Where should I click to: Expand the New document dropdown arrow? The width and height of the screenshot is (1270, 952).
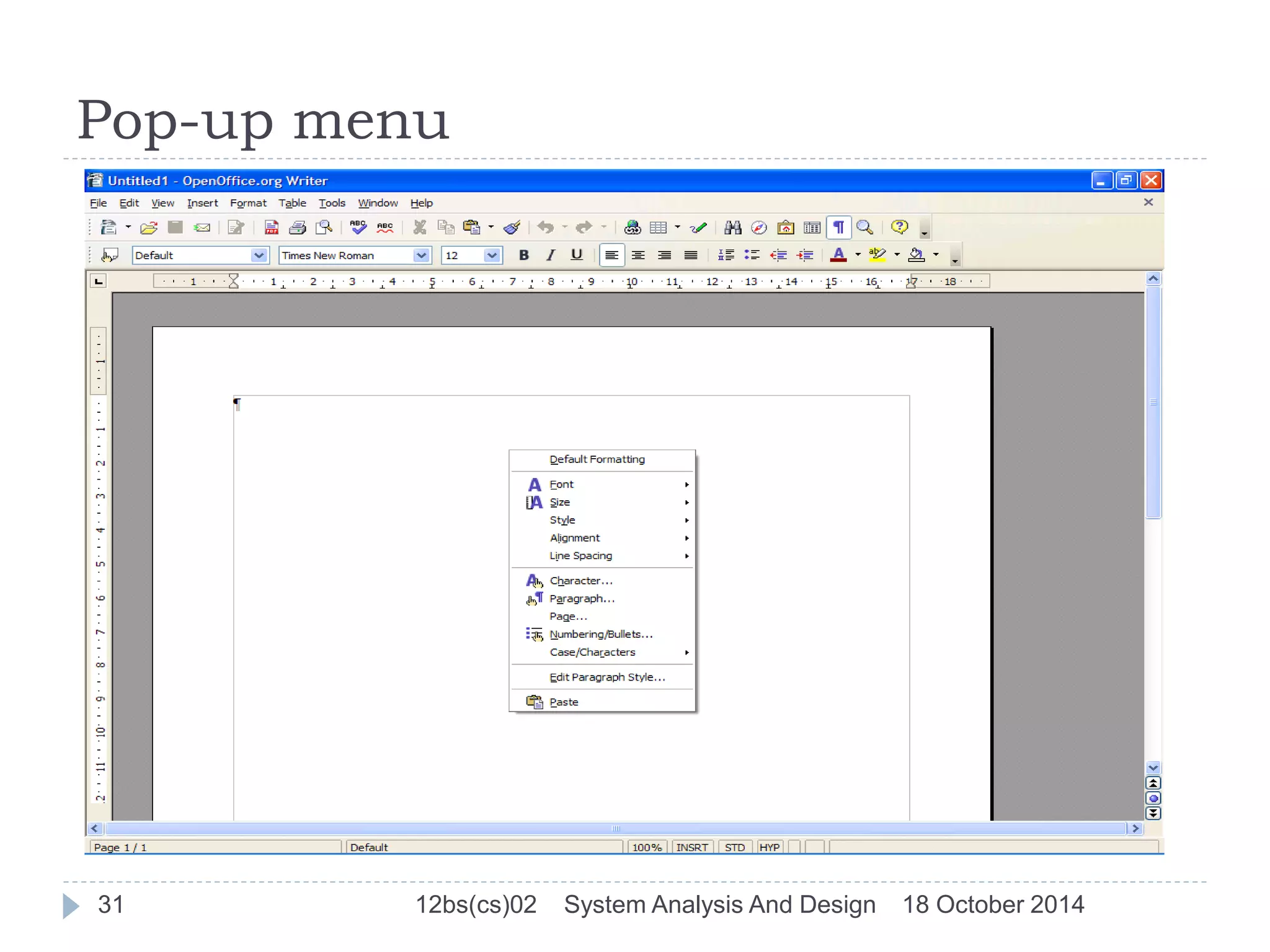click(128, 227)
